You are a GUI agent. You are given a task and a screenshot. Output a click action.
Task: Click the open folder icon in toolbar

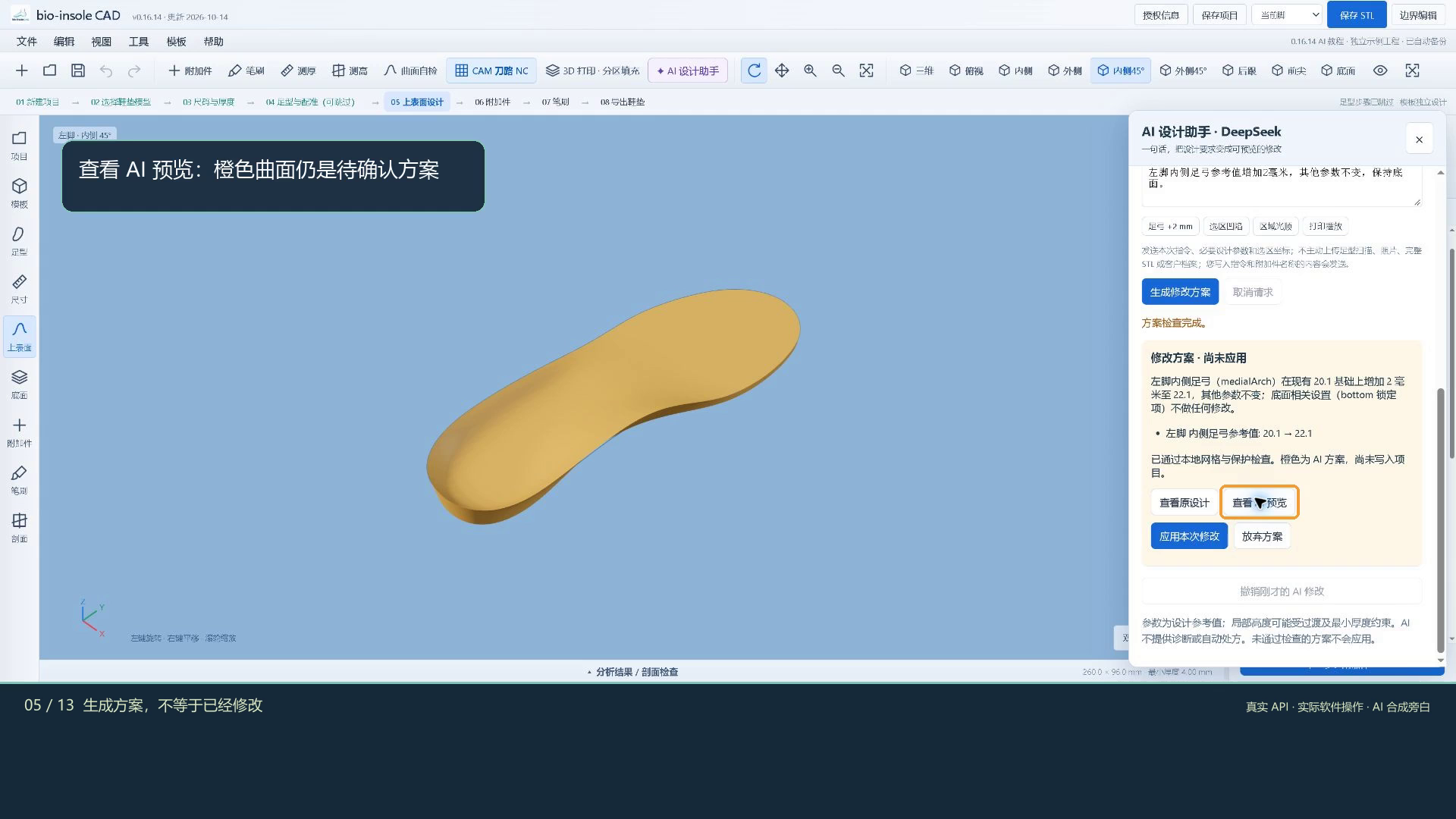coord(49,71)
